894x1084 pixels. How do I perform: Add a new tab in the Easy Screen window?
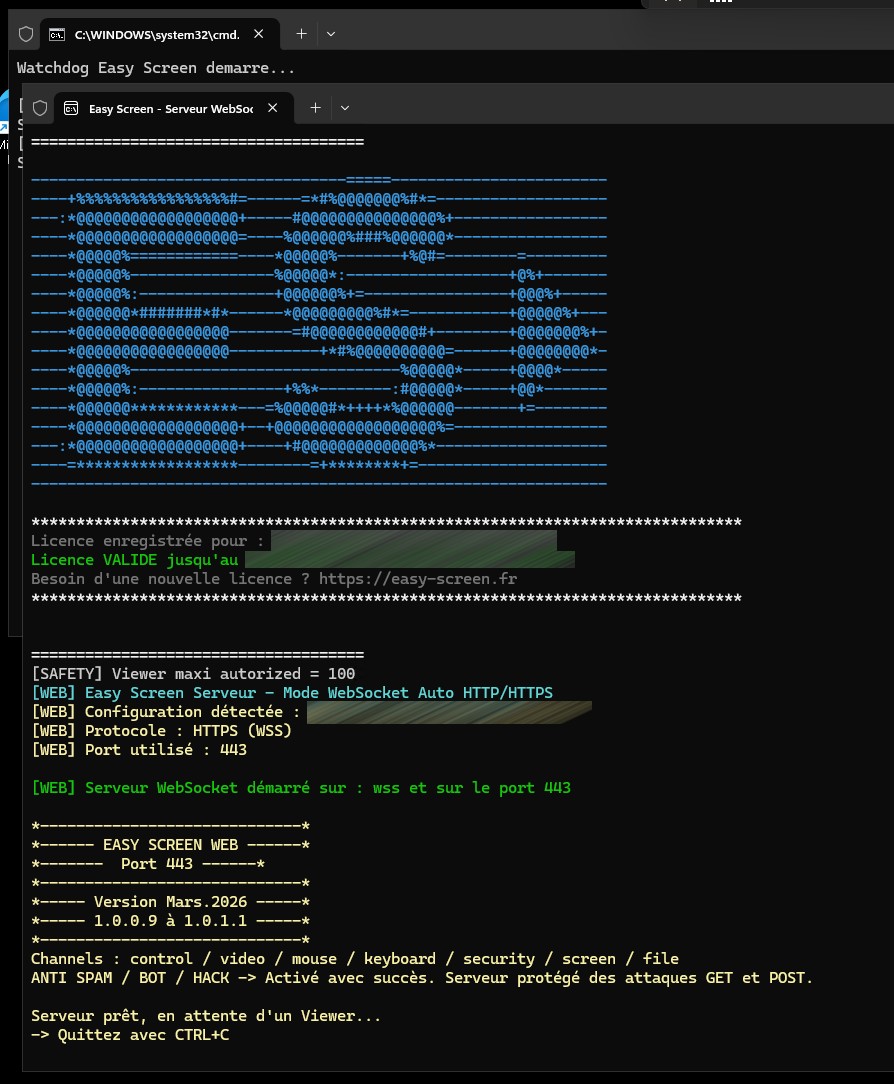point(315,108)
